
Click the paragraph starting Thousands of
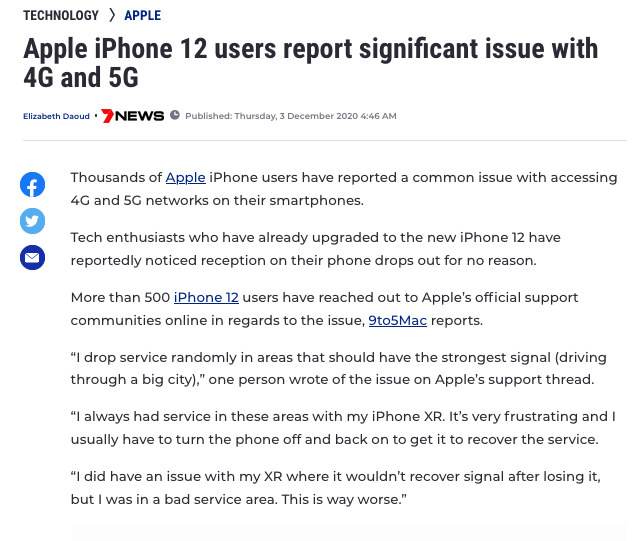(x=344, y=189)
